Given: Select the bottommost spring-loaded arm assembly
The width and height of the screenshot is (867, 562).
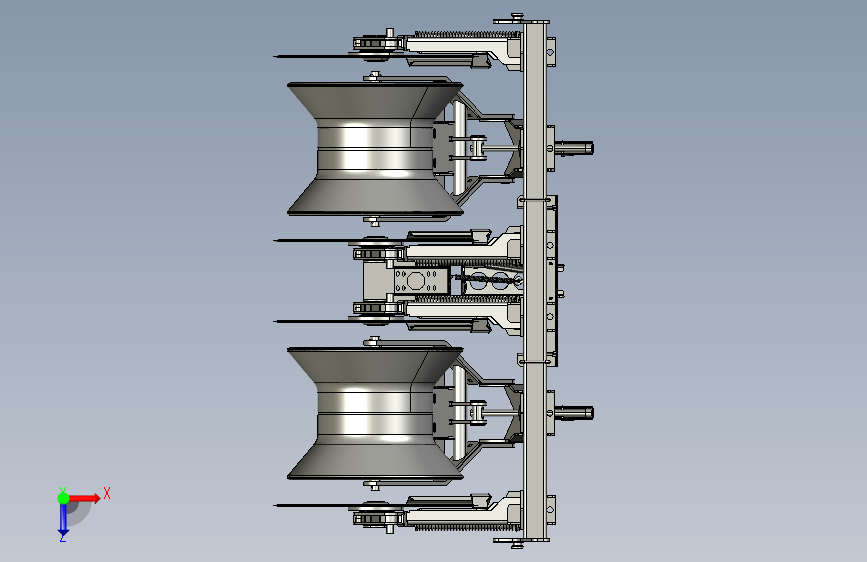Looking at the screenshot, I should coord(437,512).
